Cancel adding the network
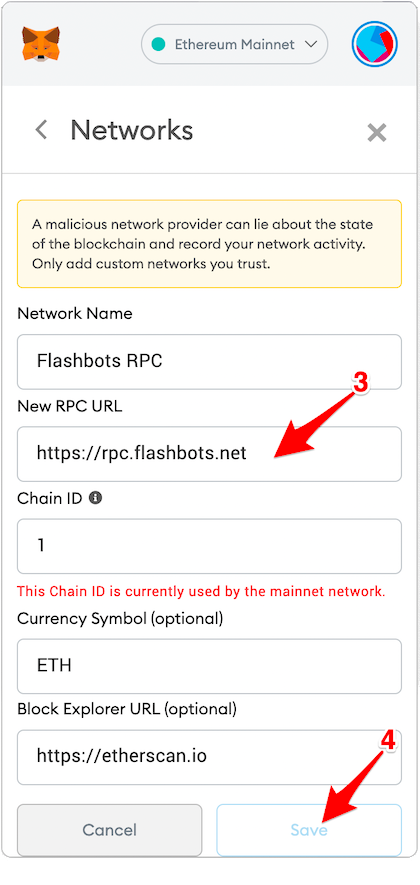This screenshot has height=885, width=420. click(x=110, y=830)
